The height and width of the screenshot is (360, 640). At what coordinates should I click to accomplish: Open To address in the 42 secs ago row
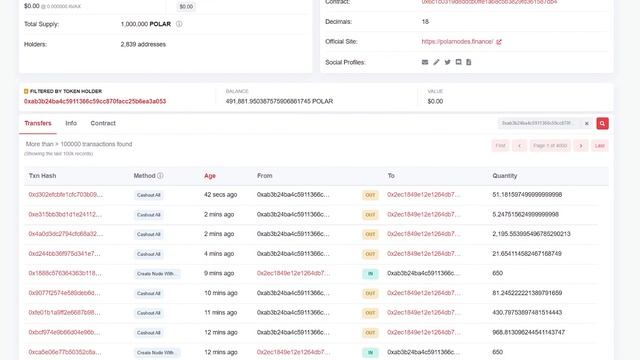[424, 195]
